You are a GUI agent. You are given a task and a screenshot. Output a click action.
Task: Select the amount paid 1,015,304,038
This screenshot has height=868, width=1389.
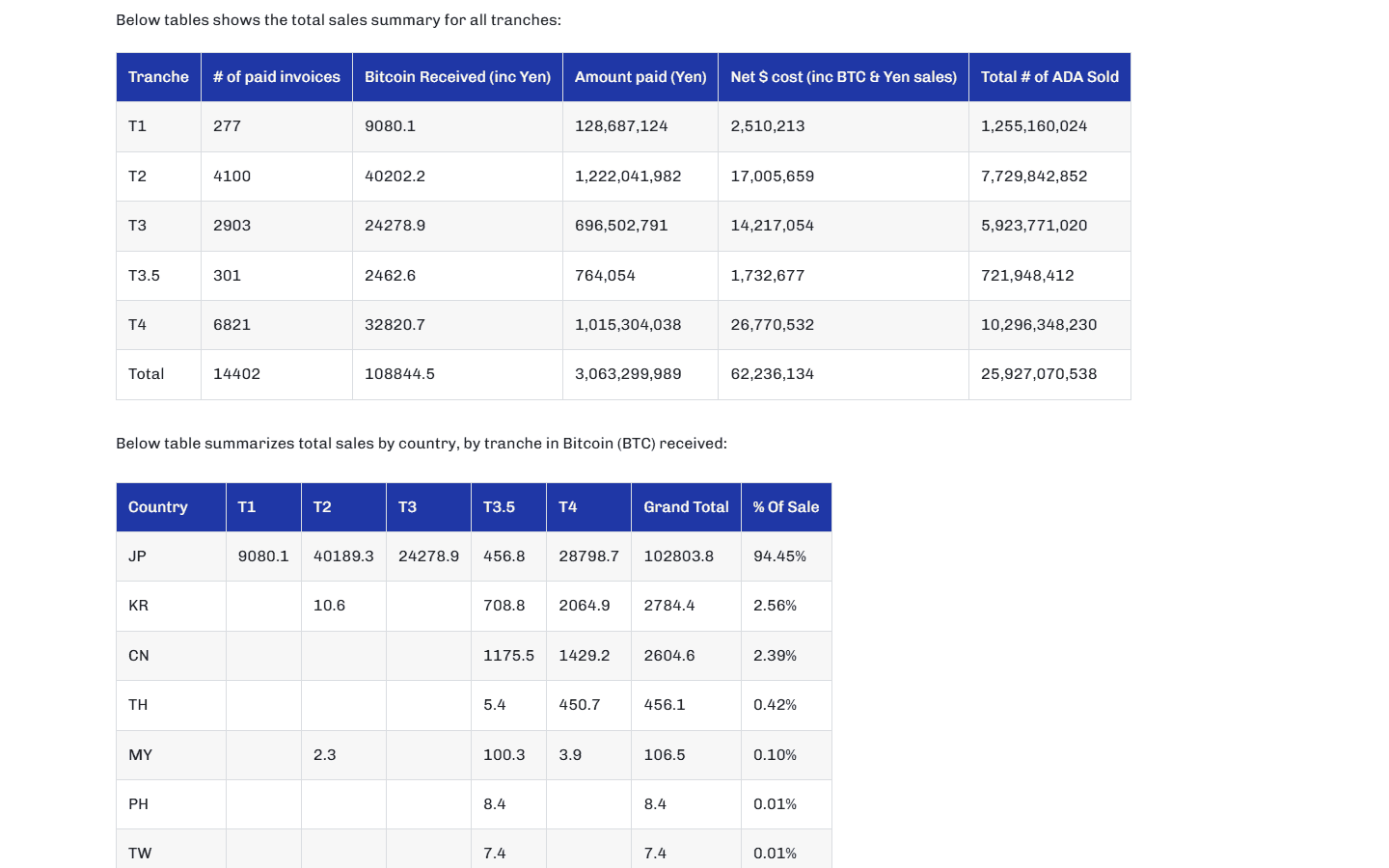point(628,325)
